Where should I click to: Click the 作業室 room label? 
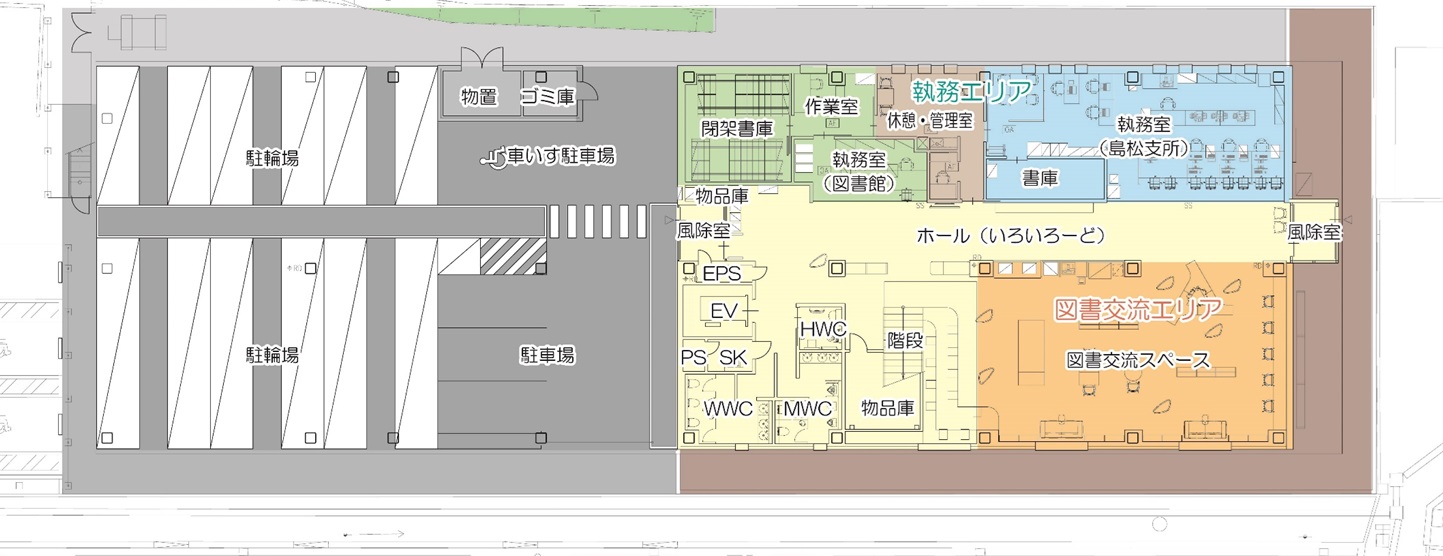click(x=832, y=106)
